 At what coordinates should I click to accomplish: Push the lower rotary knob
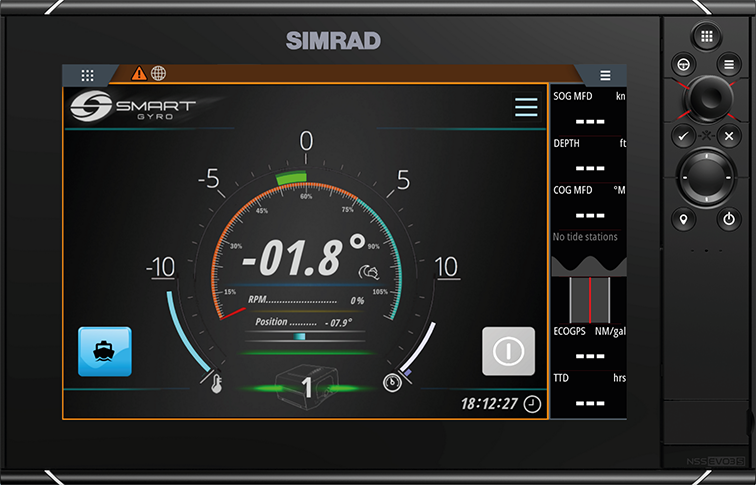tap(706, 177)
